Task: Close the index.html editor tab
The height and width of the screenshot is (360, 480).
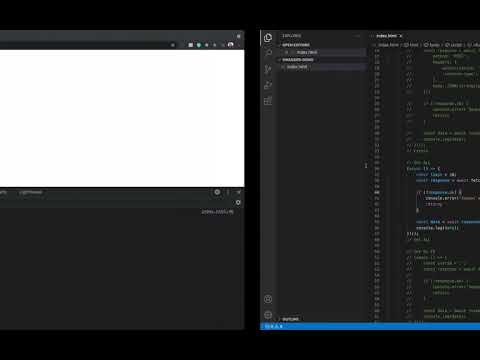Action: coord(401,36)
